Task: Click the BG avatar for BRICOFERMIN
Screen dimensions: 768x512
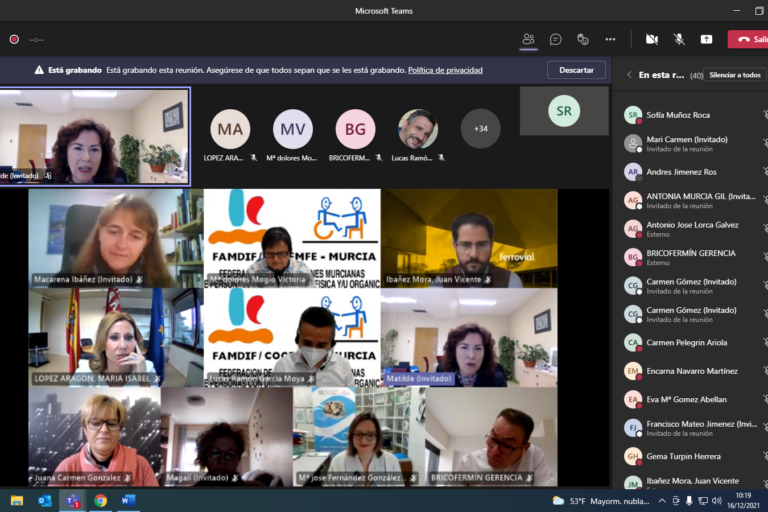Action: [355, 129]
